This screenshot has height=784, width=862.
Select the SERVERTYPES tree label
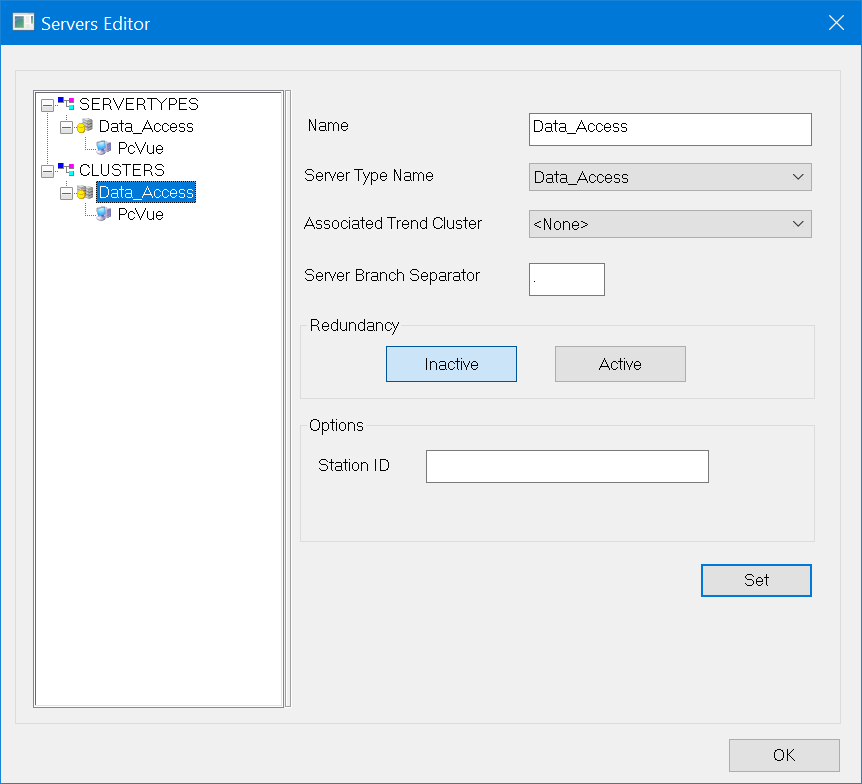138,104
